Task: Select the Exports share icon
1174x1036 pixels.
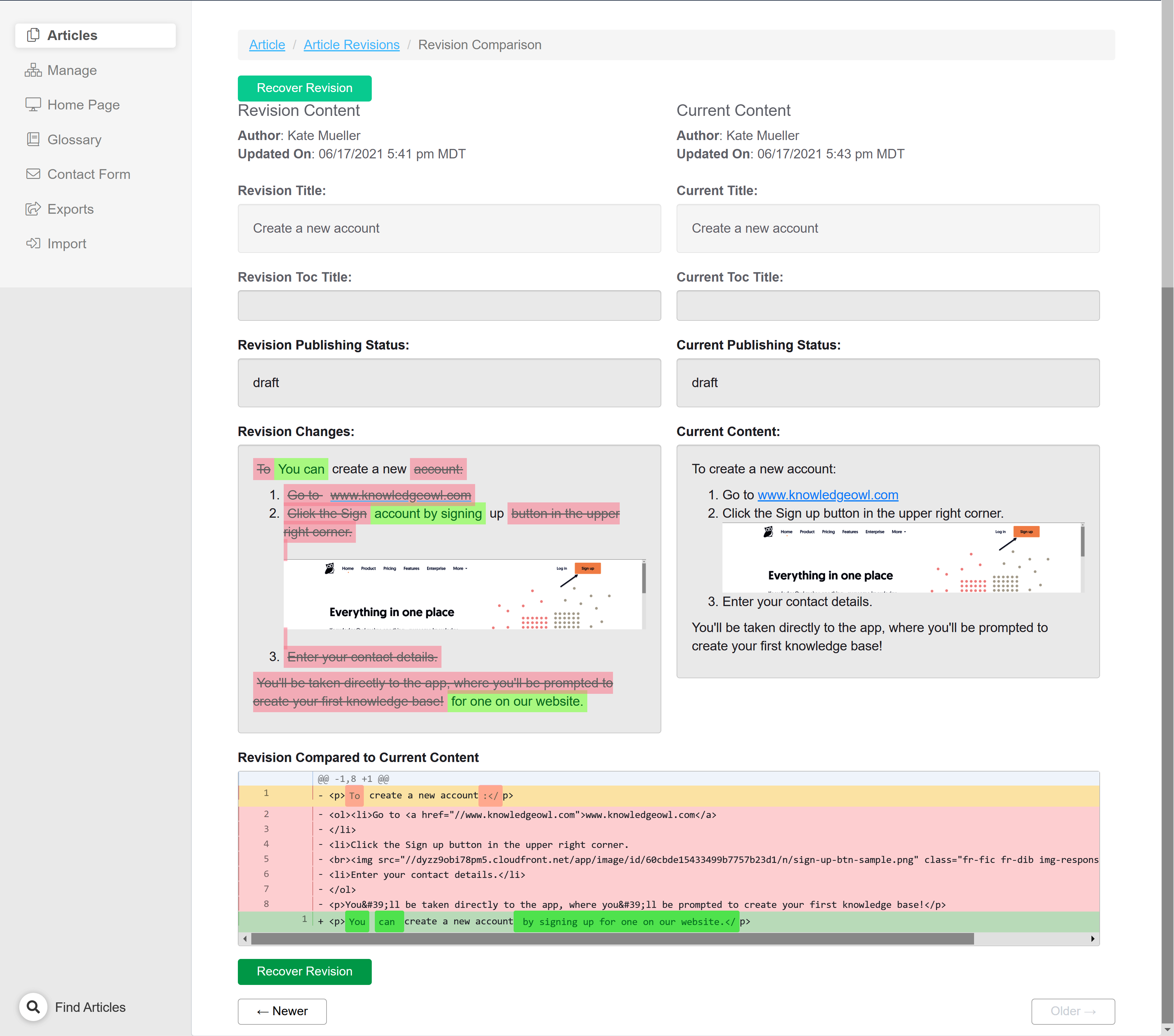Action: click(x=33, y=209)
